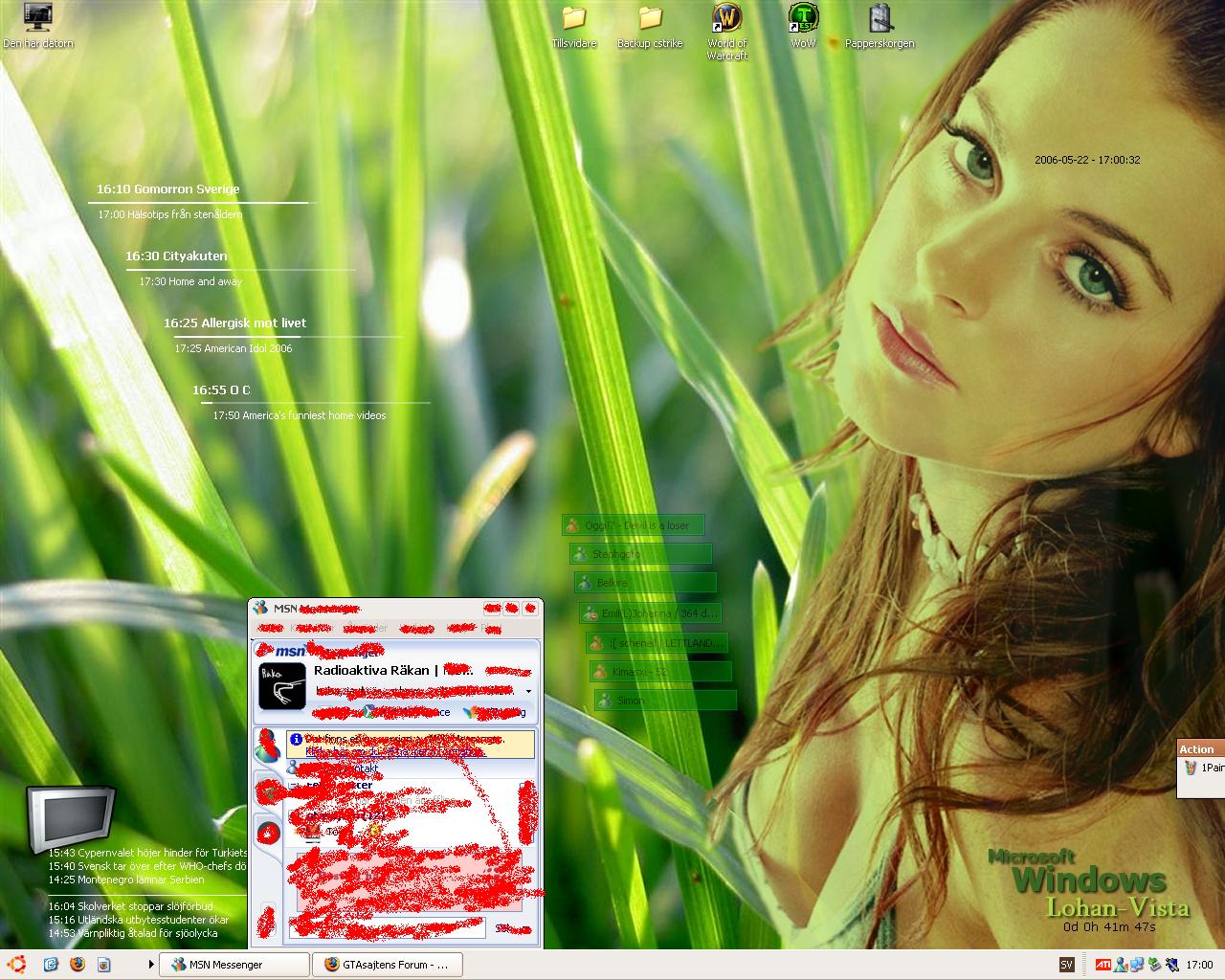Click the 'Oggi!? - Devil is a loser' contact popup

(x=633, y=524)
